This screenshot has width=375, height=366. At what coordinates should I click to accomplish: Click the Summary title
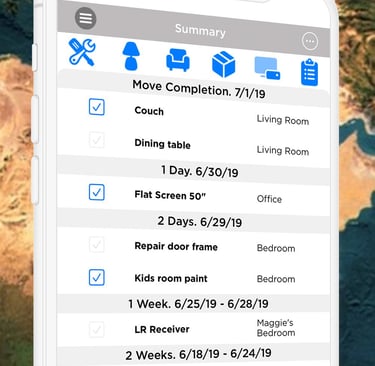point(200,30)
